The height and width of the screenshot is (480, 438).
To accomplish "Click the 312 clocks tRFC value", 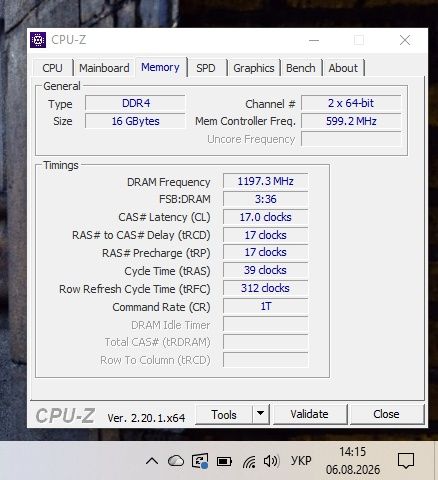I will [265, 288].
